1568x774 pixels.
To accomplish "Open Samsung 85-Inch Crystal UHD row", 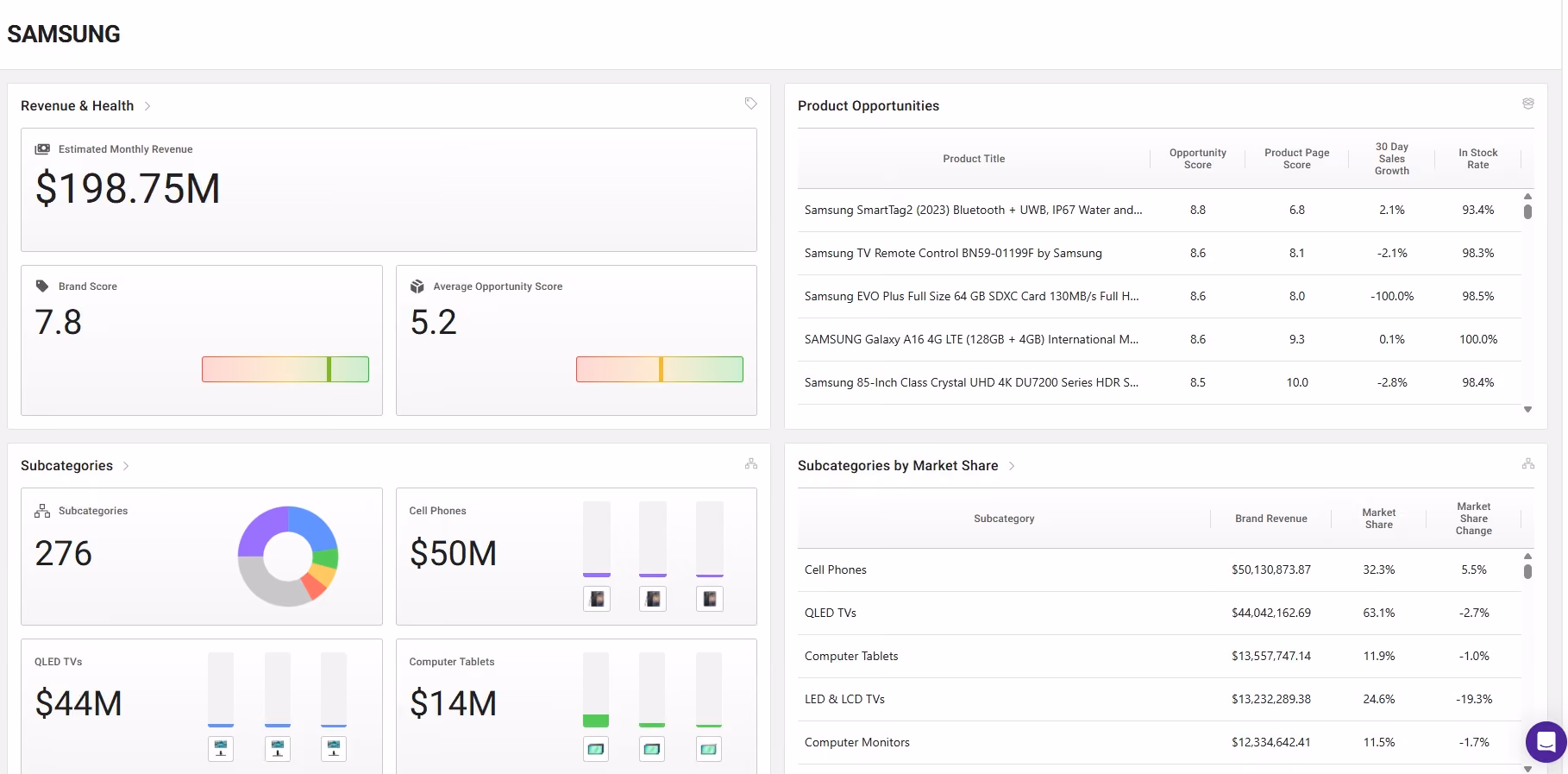I will [1159, 382].
